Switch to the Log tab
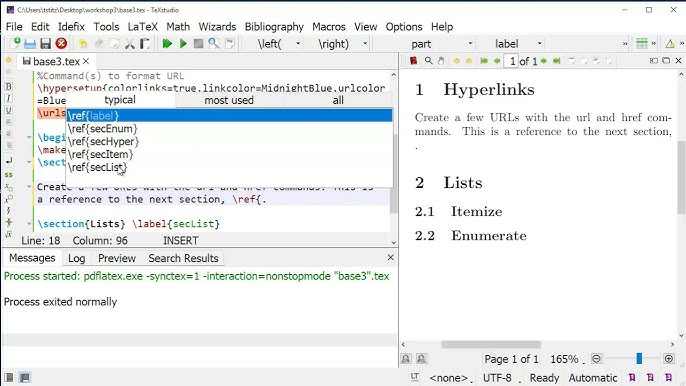Screen dimensions: 686x386 coord(77,258)
